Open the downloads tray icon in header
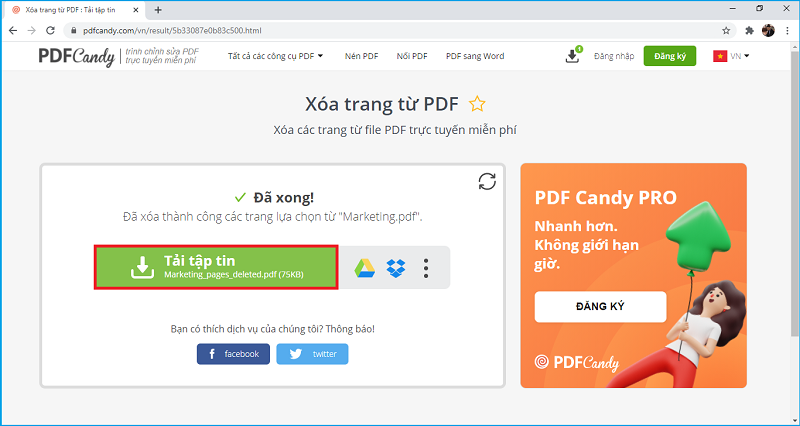This screenshot has width=800, height=426. tap(573, 56)
